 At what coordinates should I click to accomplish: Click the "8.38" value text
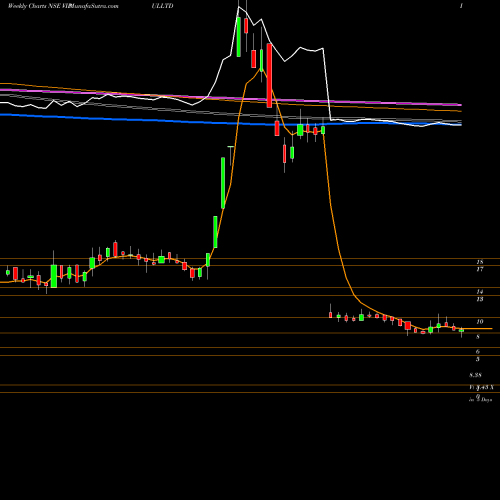pyautogui.click(x=475, y=375)
